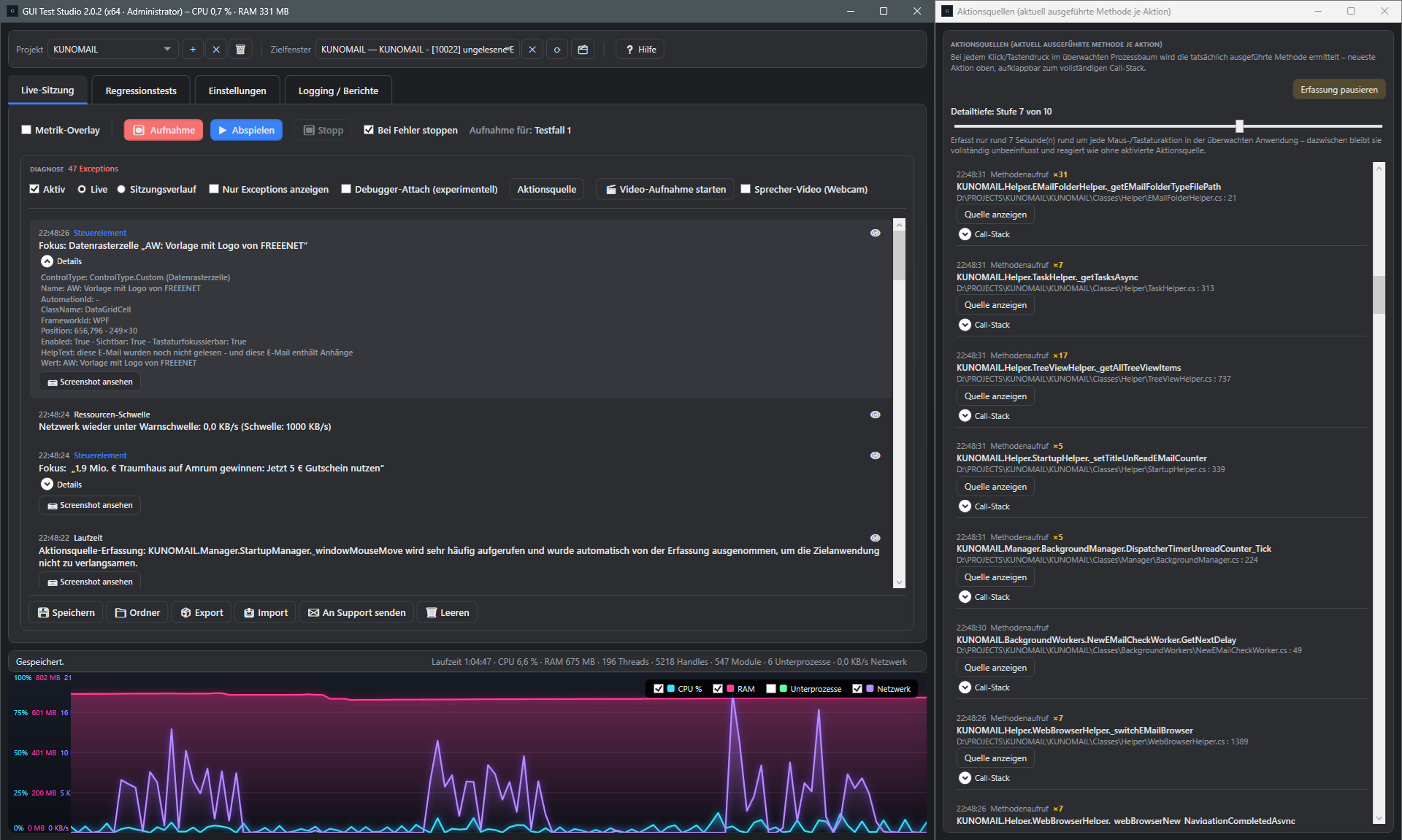Open the Ordner folder button
This screenshot has height=840, width=1402.
click(137, 612)
